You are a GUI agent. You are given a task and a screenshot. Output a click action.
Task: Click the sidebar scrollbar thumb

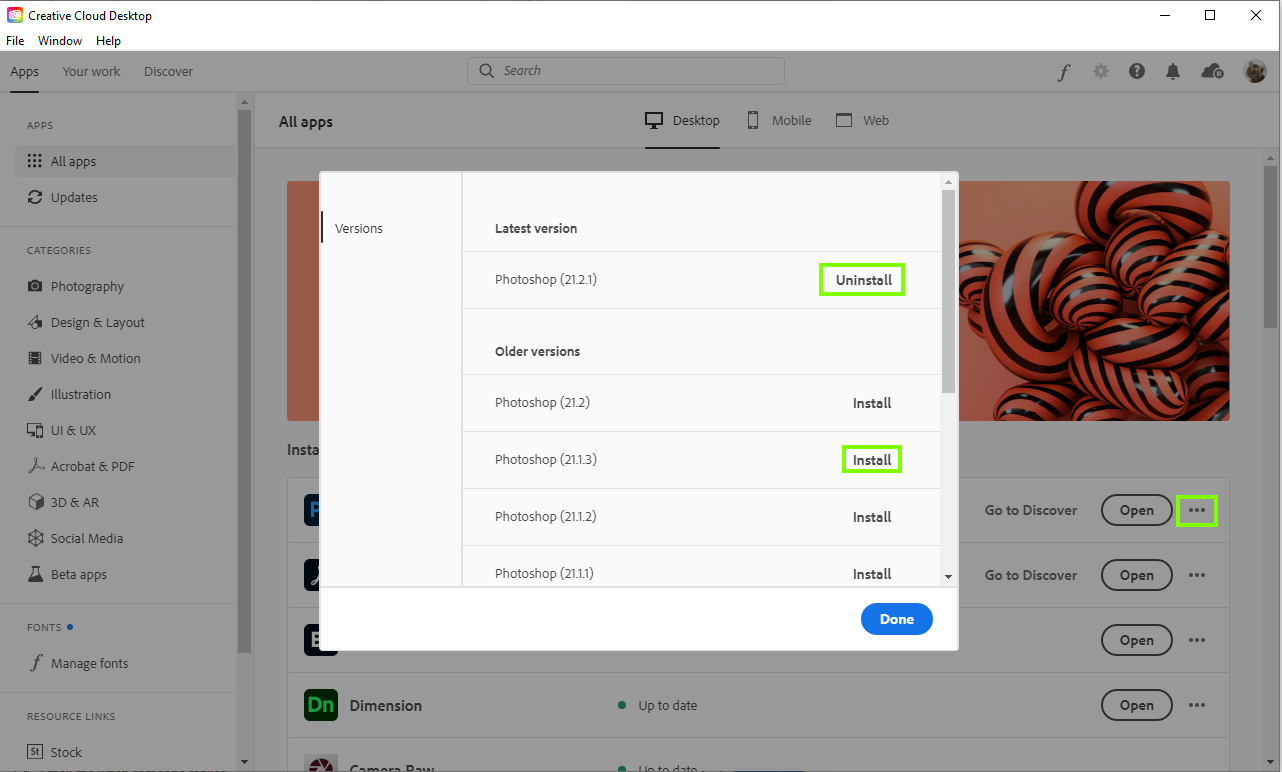[244, 380]
